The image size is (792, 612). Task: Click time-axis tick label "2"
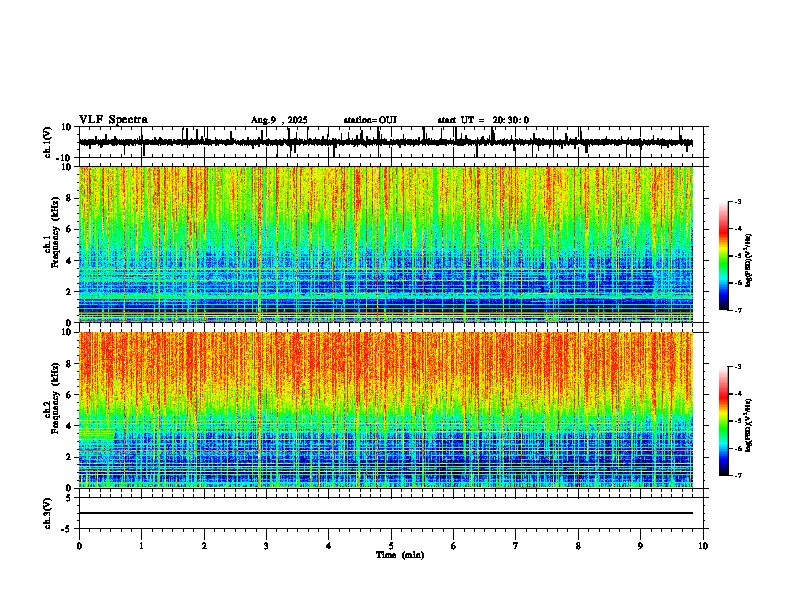point(204,546)
